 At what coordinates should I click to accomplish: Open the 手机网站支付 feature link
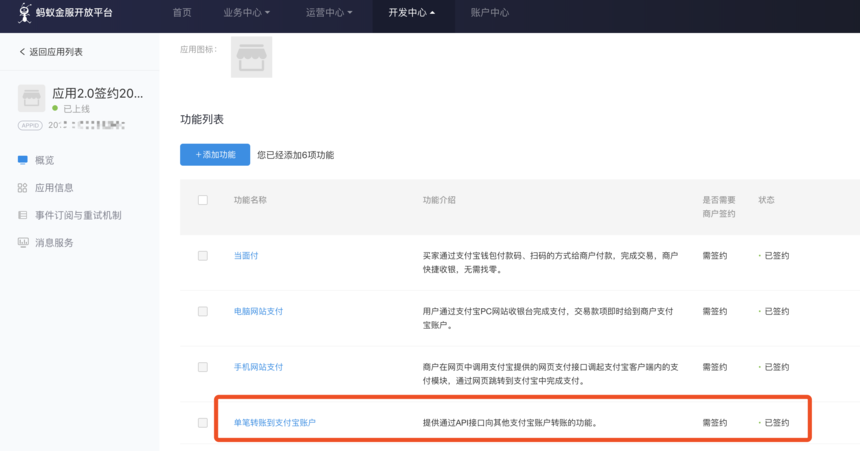258,367
